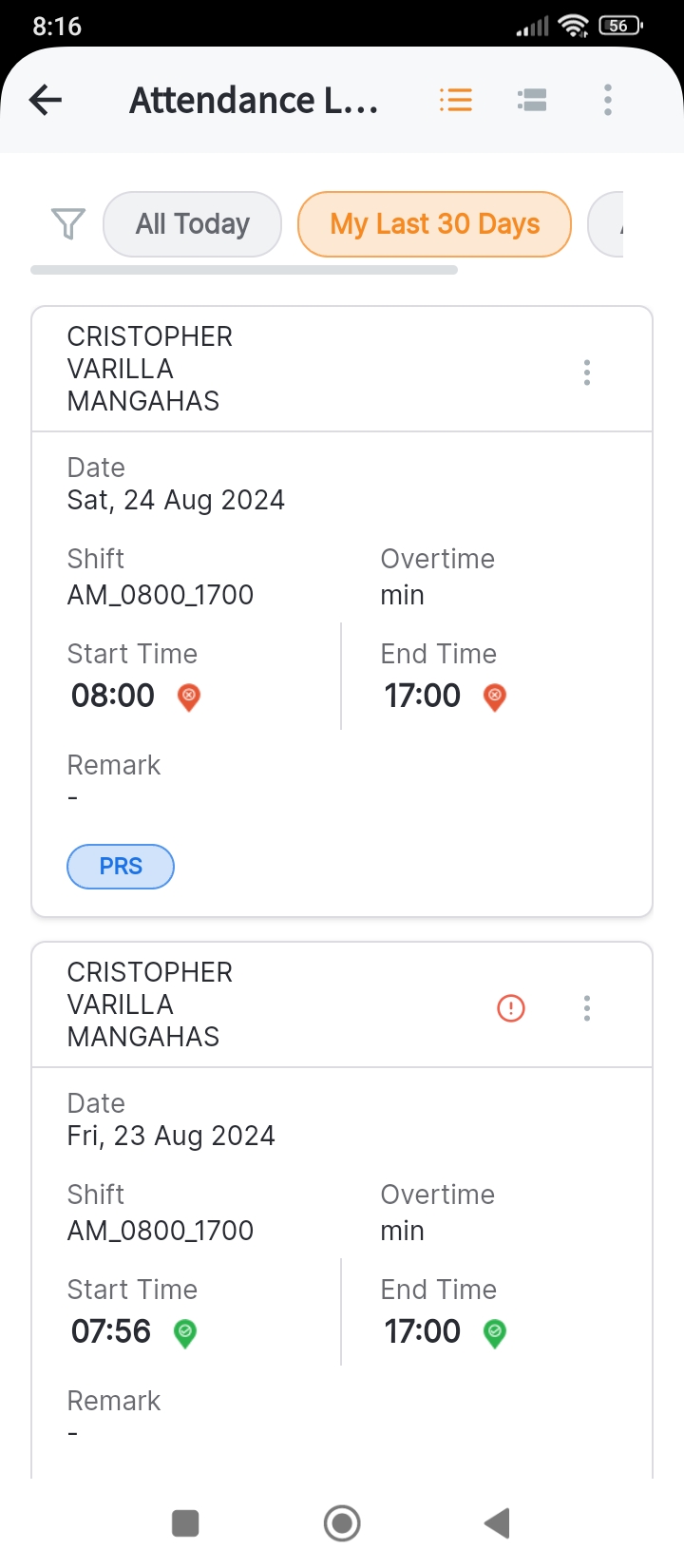Click the horizontal chip scrollbar

(x=244, y=270)
